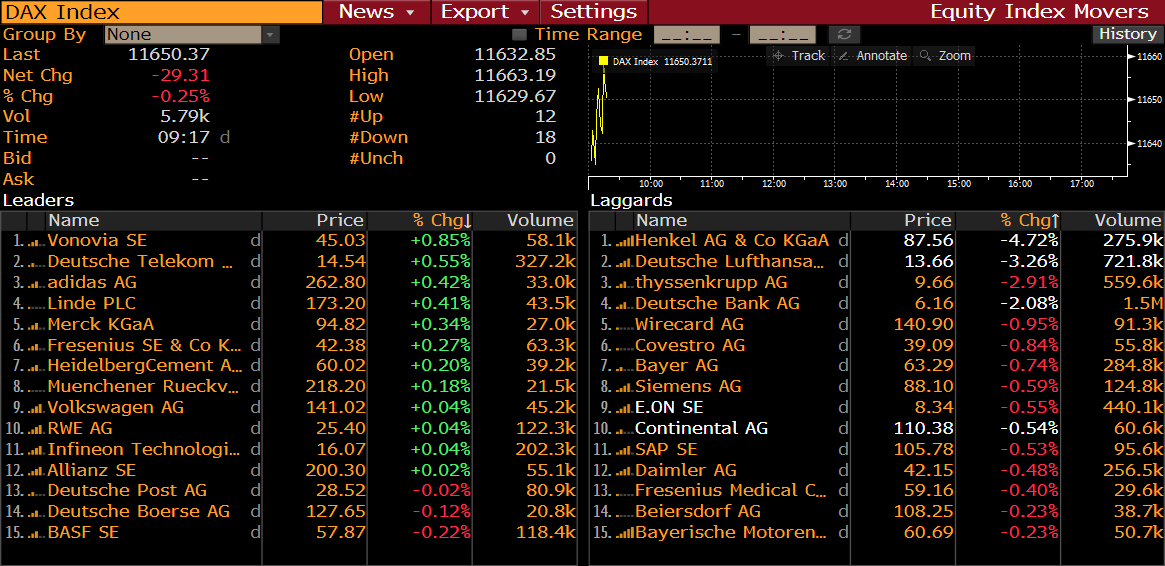The height and width of the screenshot is (566, 1165).
Task: Select Linde PLC in Leaders
Action: 91,304
